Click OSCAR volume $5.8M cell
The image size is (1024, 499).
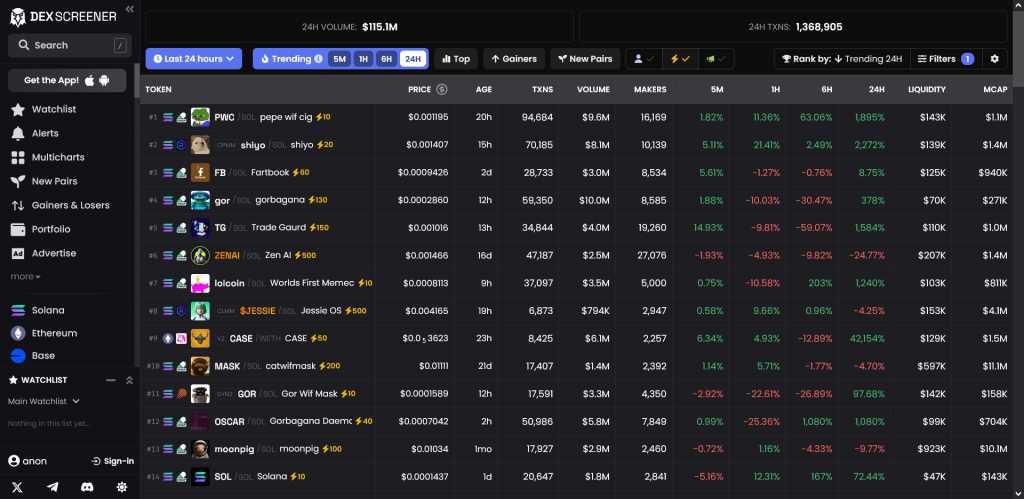coord(594,421)
